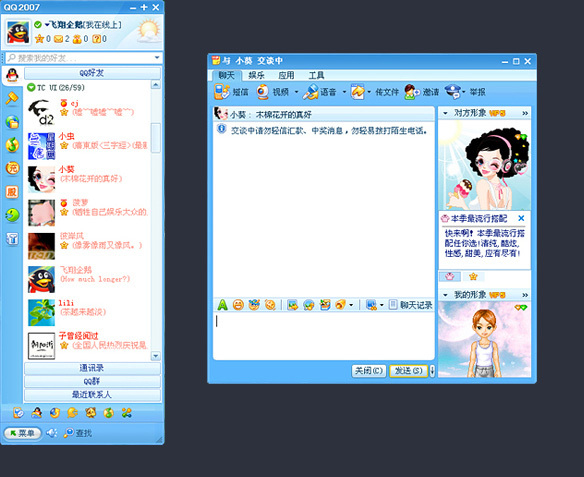Open the smiley emoticon picker
Screen dimensions: 584x477
pos(238,305)
